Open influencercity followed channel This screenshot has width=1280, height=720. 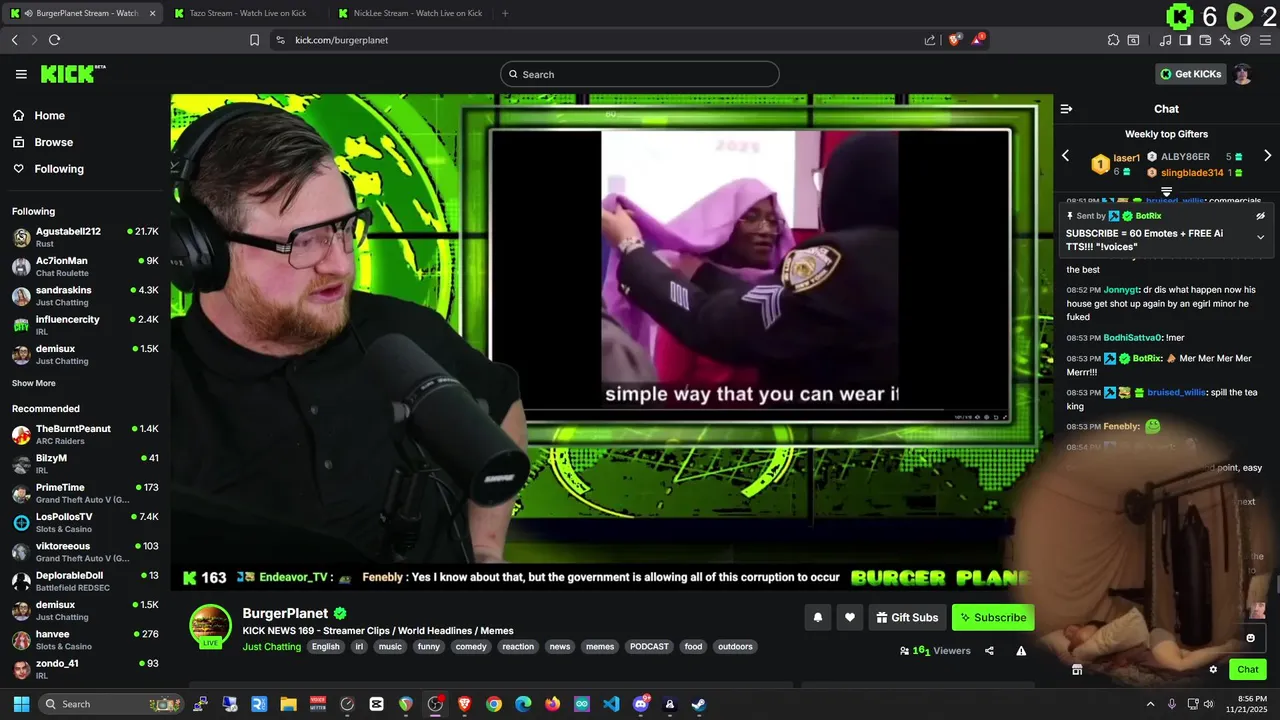[x=85, y=325]
